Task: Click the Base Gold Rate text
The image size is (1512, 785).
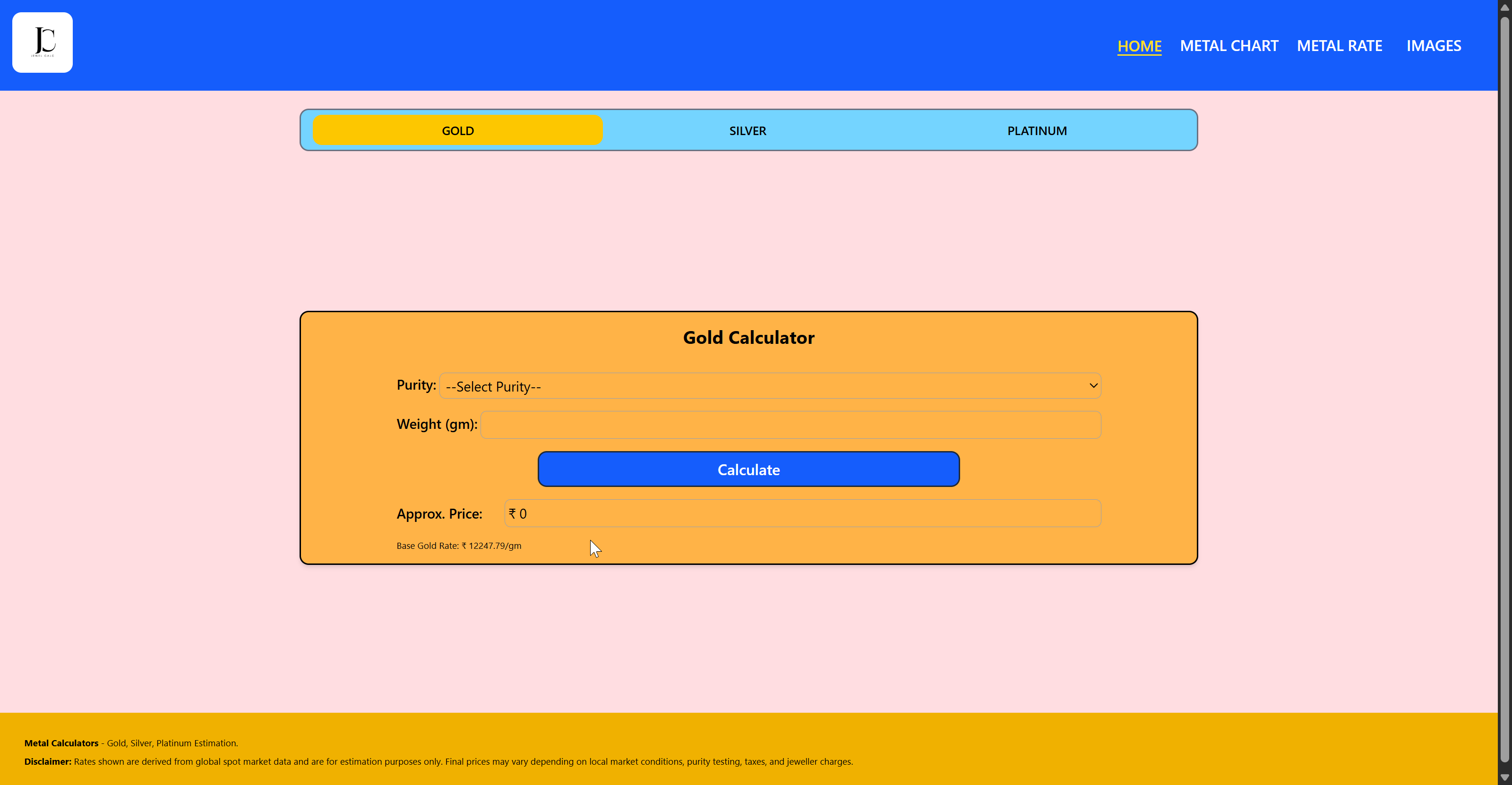Action: click(458, 546)
